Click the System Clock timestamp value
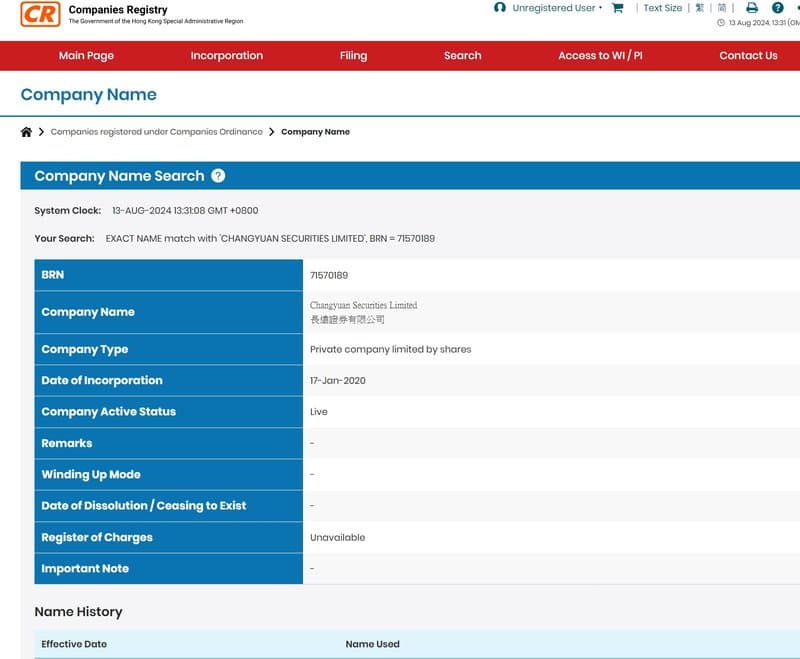The width and height of the screenshot is (800, 659). pos(185,211)
